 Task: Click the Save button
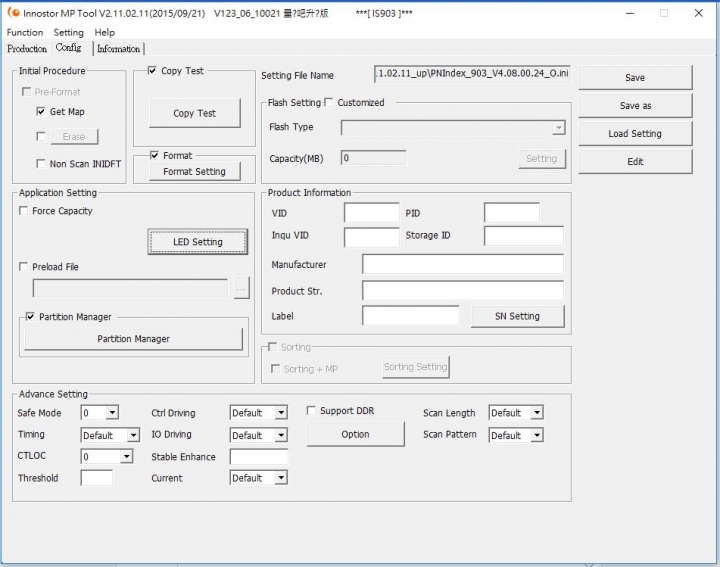tap(635, 78)
